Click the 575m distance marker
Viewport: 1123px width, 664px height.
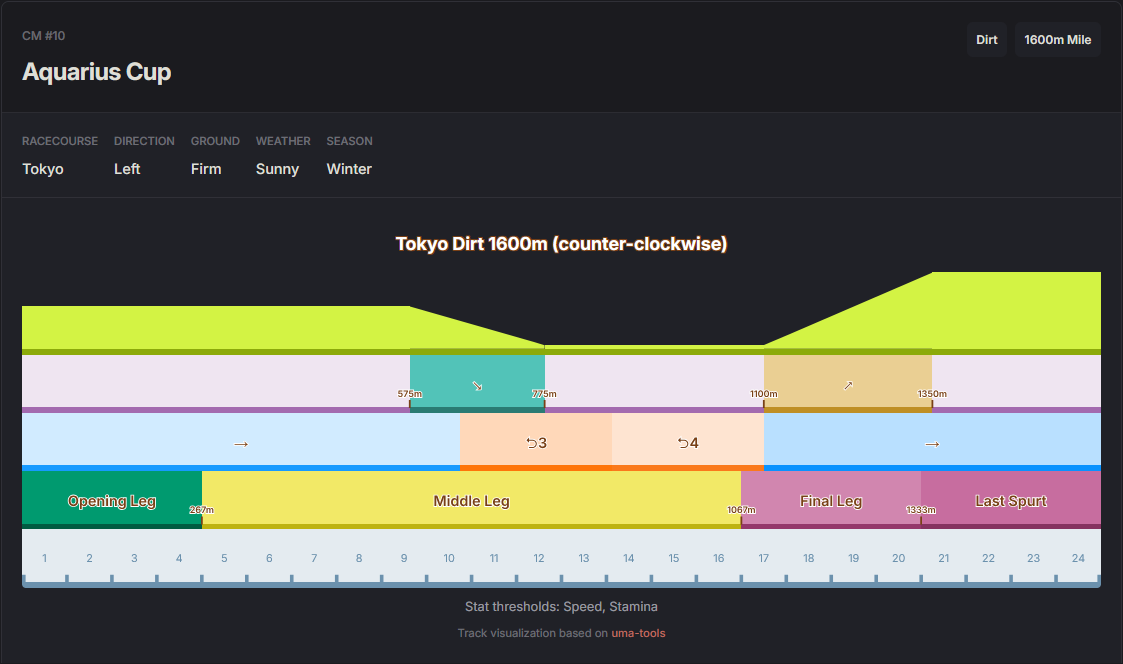click(x=410, y=394)
